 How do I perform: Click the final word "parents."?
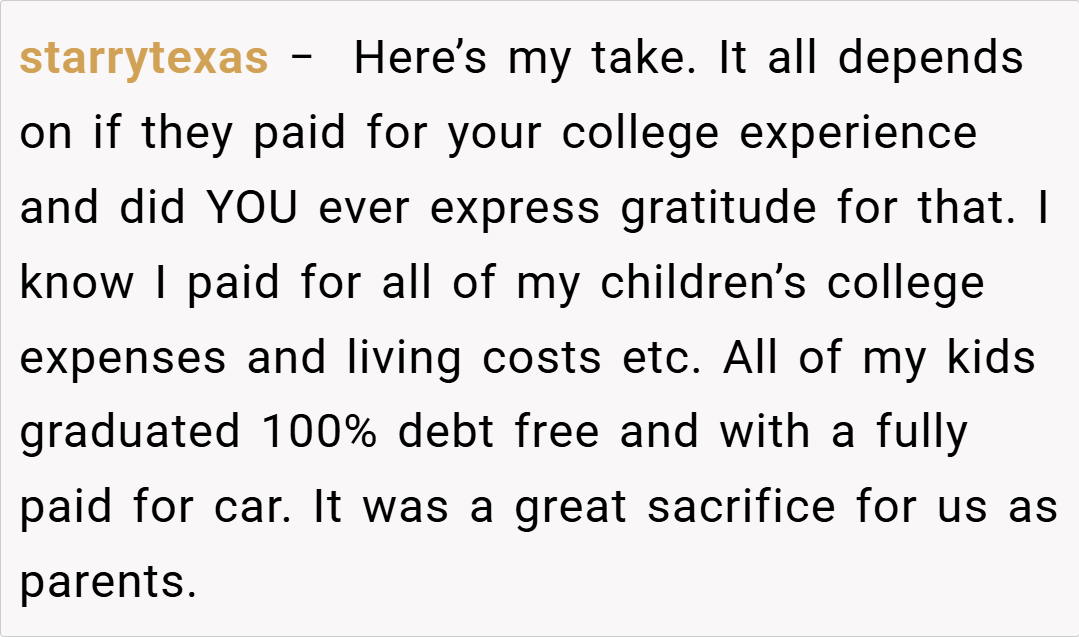pyautogui.click(x=108, y=583)
